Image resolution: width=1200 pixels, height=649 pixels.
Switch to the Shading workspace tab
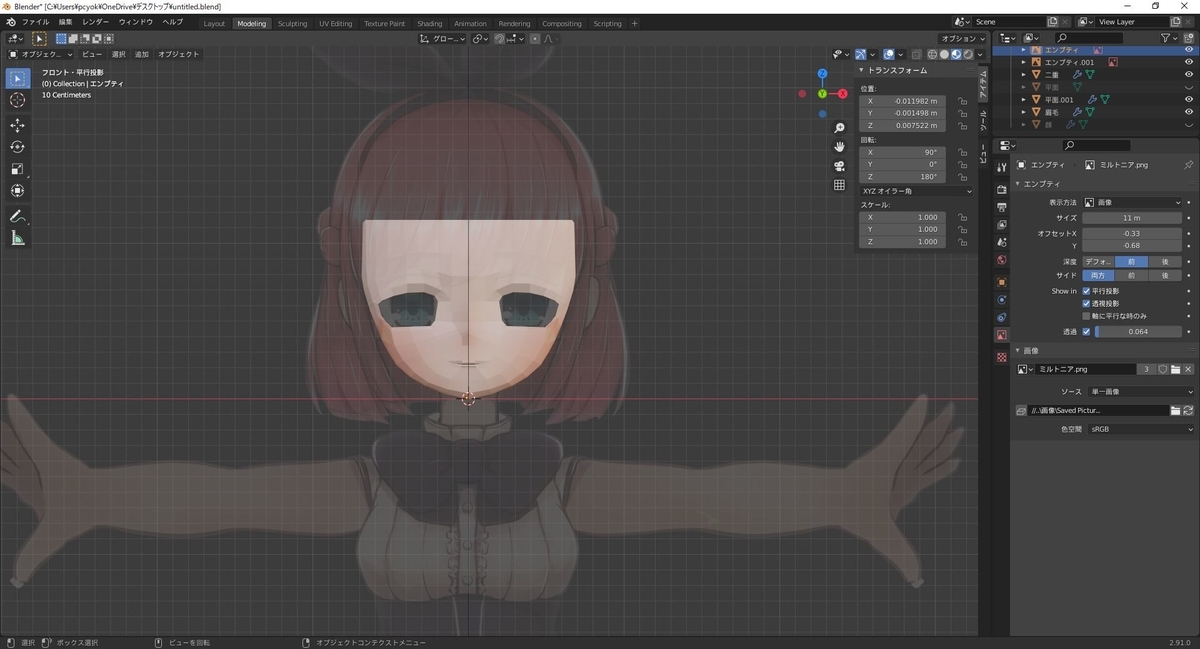429,23
